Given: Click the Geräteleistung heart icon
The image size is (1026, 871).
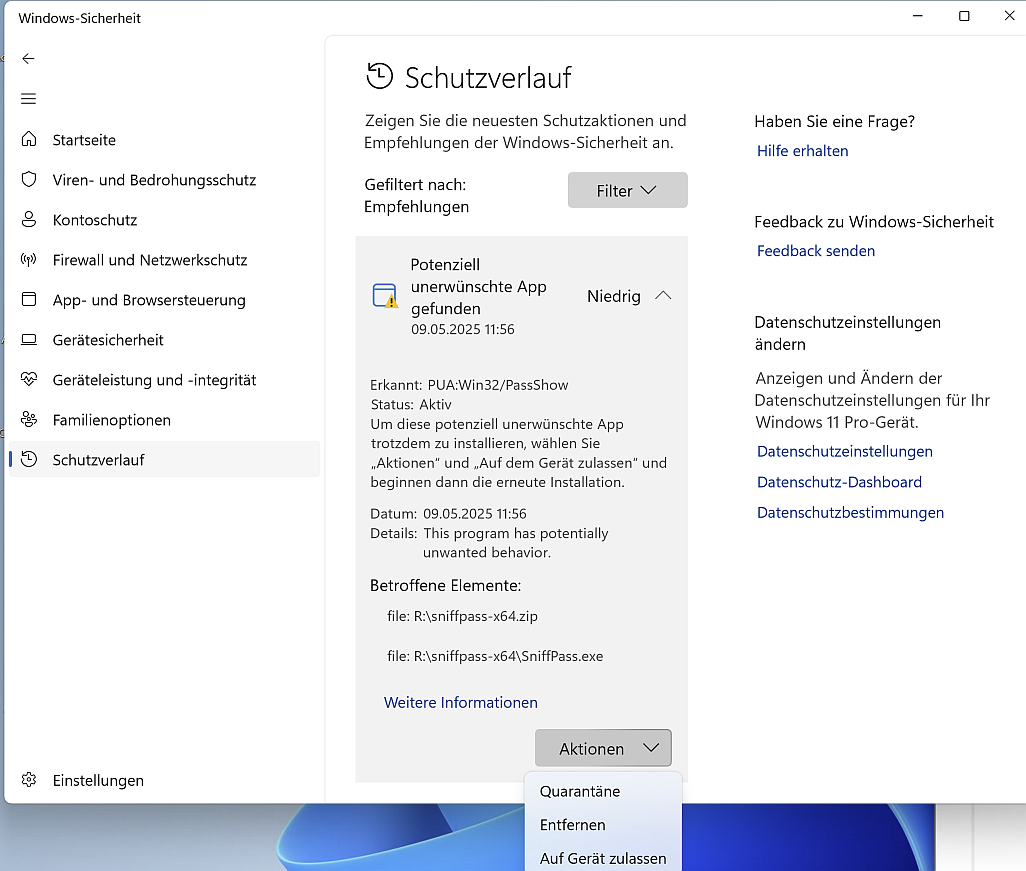Looking at the screenshot, I should click(x=29, y=379).
